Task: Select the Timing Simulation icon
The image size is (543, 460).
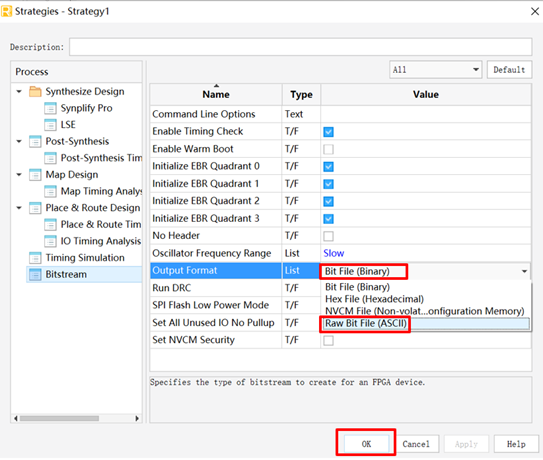Action: pos(35,258)
